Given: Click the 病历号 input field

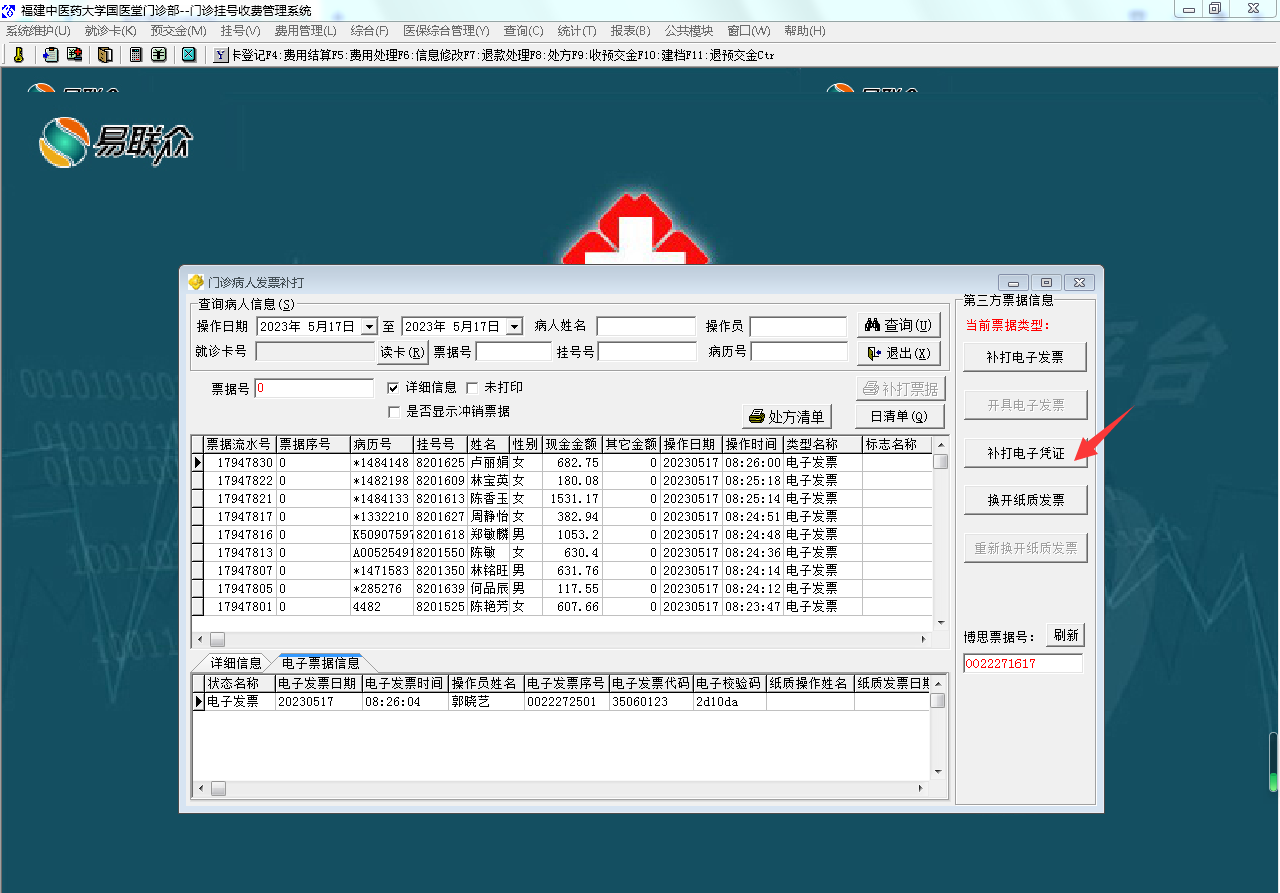Looking at the screenshot, I should 799,352.
